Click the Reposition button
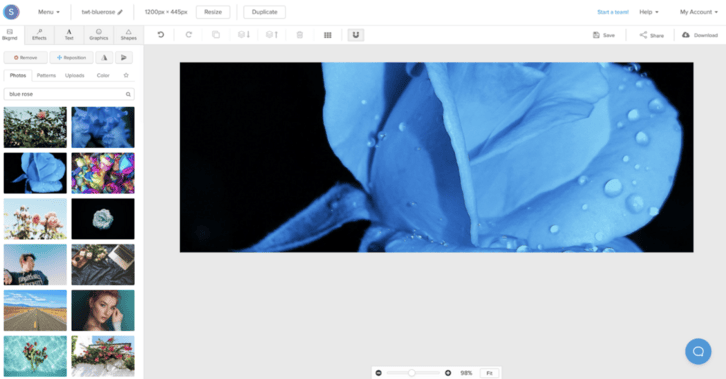 coord(71,57)
